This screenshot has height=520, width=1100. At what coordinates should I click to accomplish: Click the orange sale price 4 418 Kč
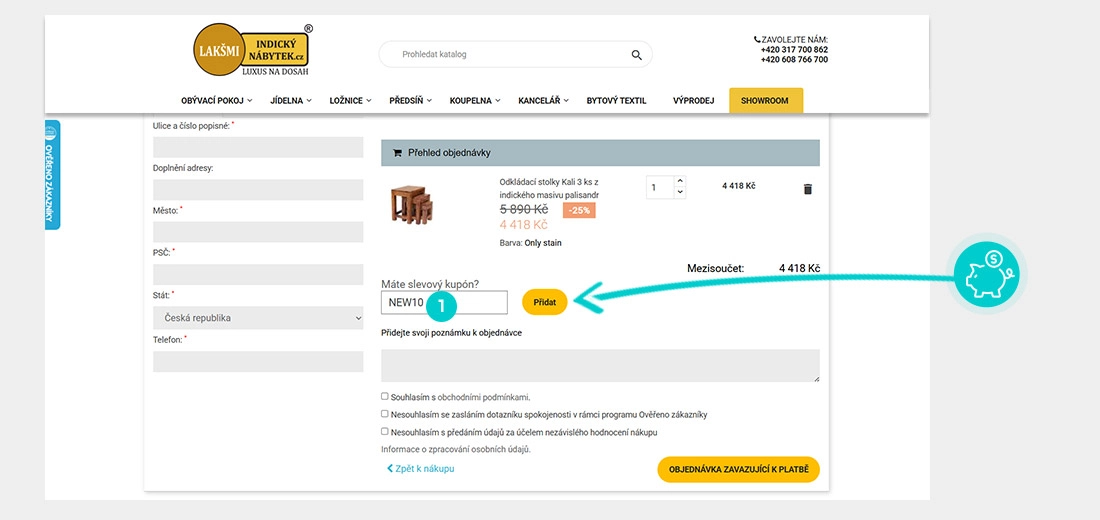pos(523,225)
